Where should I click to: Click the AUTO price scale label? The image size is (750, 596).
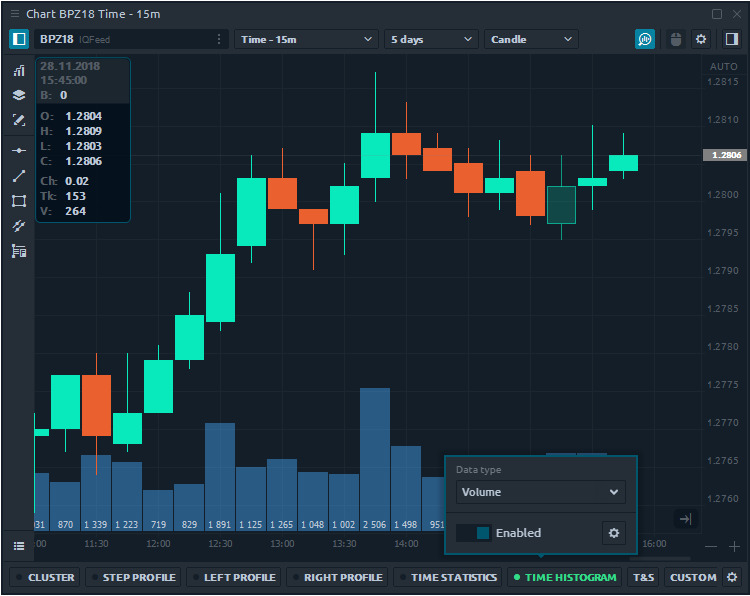click(x=722, y=67)
